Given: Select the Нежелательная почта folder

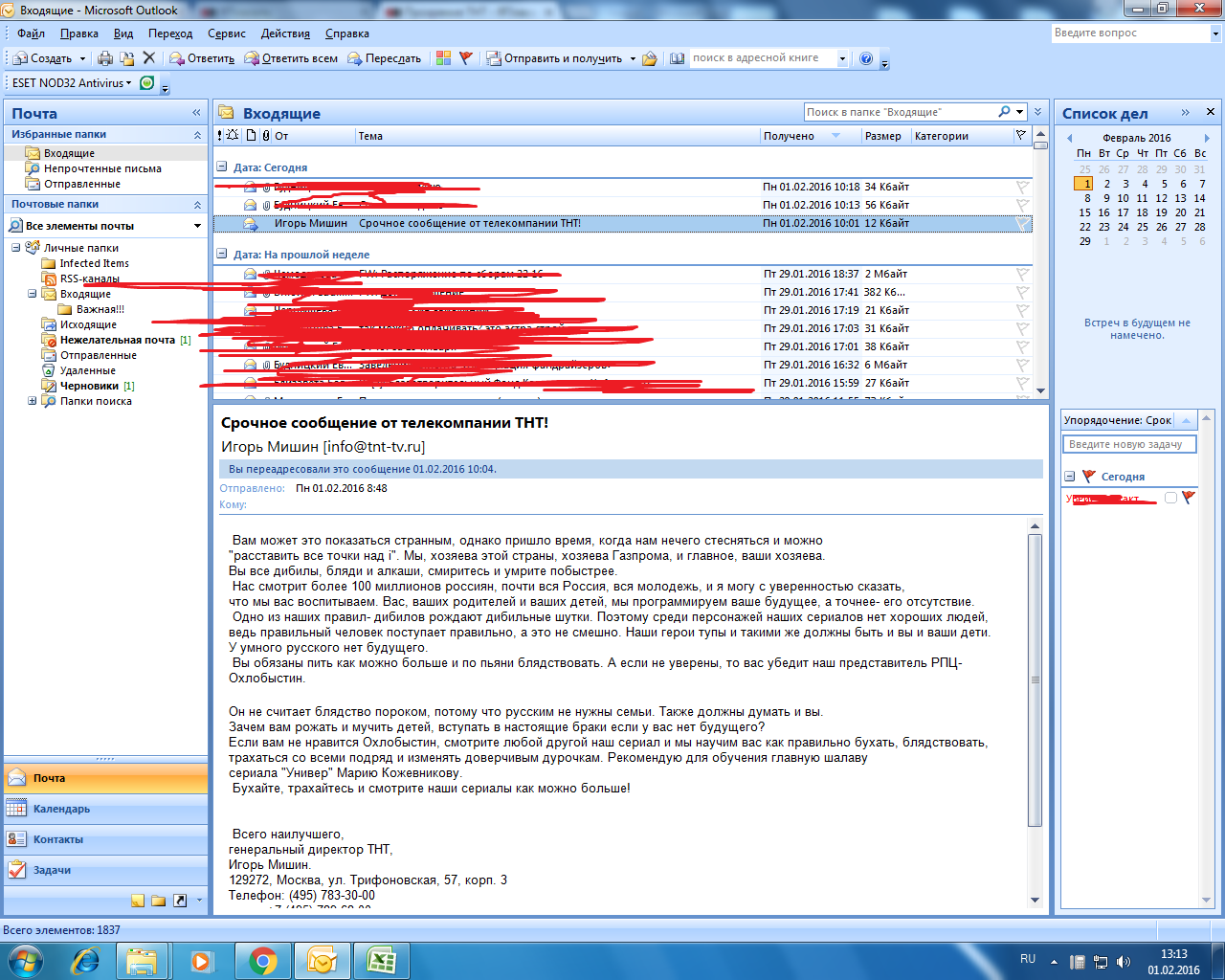Looking at the screenshot, I should point(117,340).
